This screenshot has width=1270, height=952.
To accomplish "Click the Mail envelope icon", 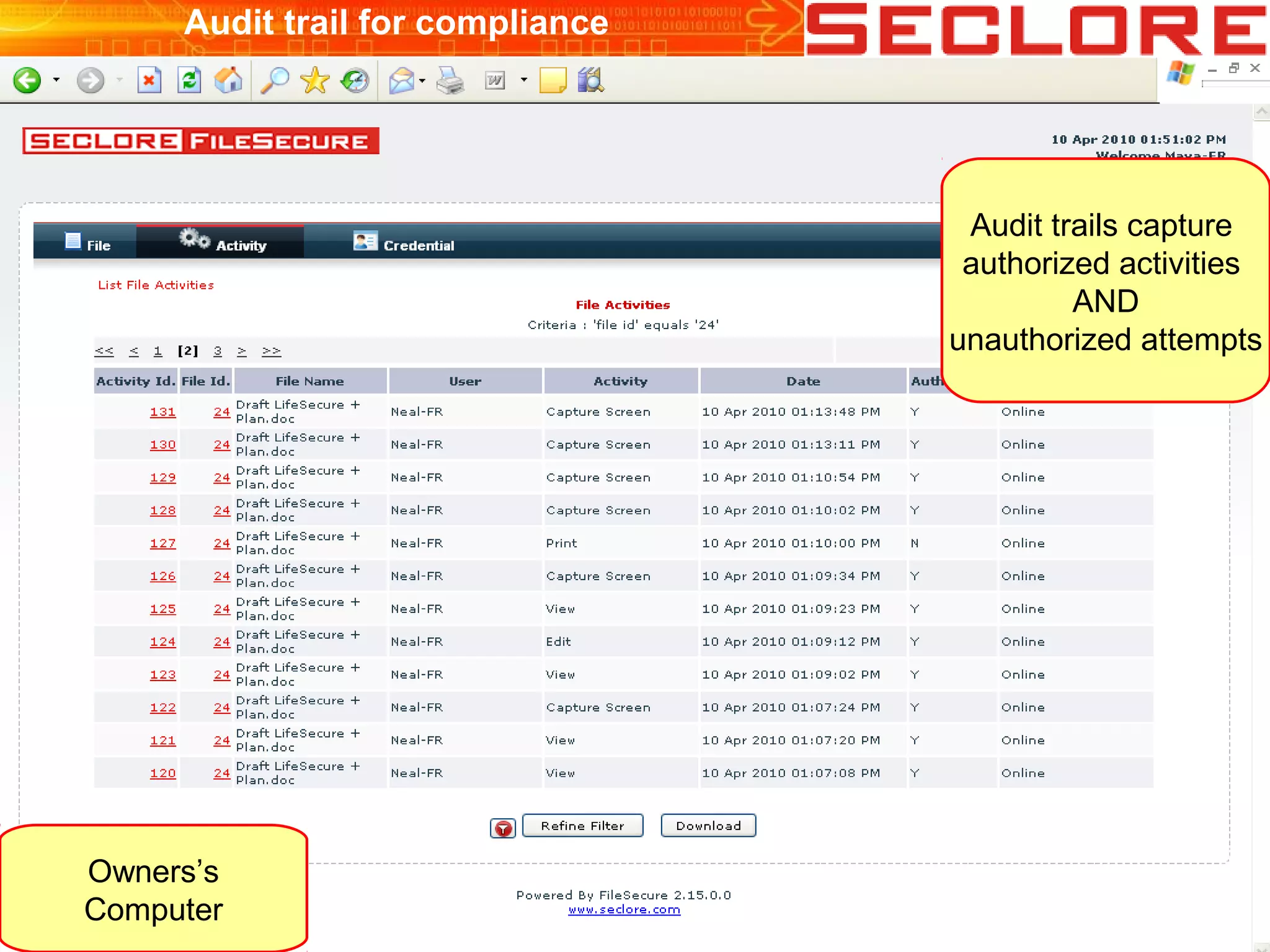I will pyautogui.click(x=401, y=81).
